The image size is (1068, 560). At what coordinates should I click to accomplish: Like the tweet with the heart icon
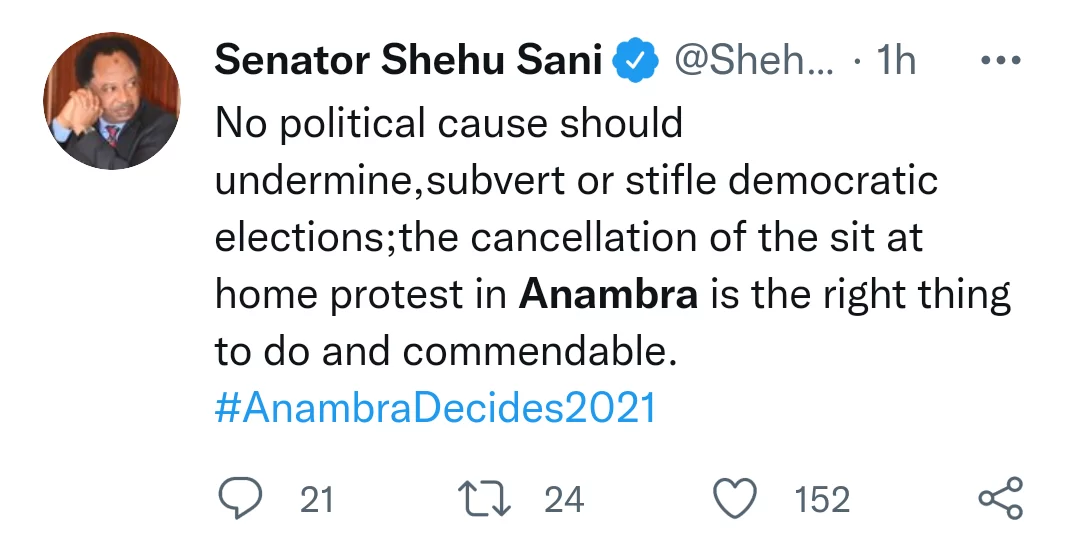[x=738, y=497]
